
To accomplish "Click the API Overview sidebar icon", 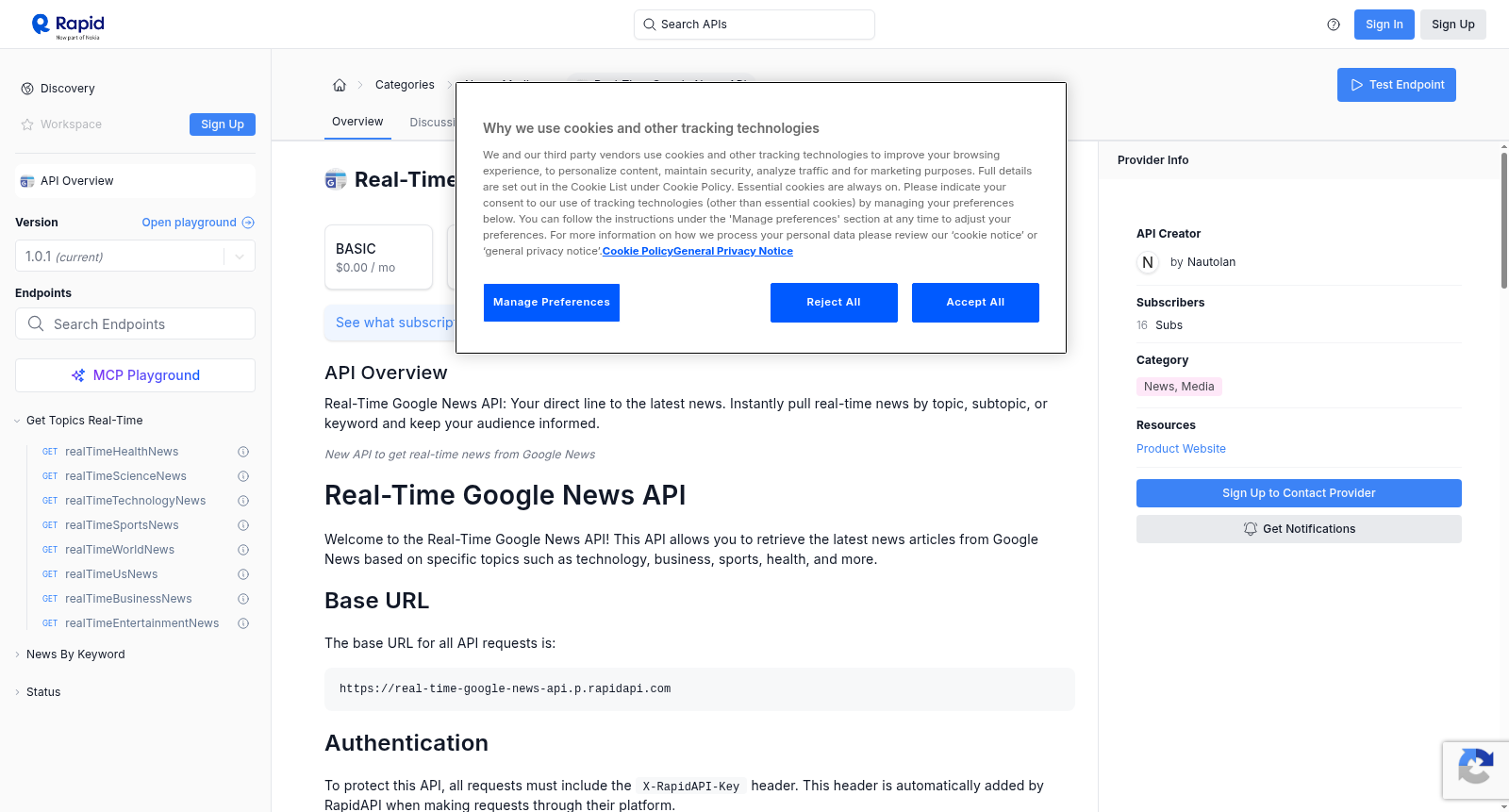I will coord(27,181).
